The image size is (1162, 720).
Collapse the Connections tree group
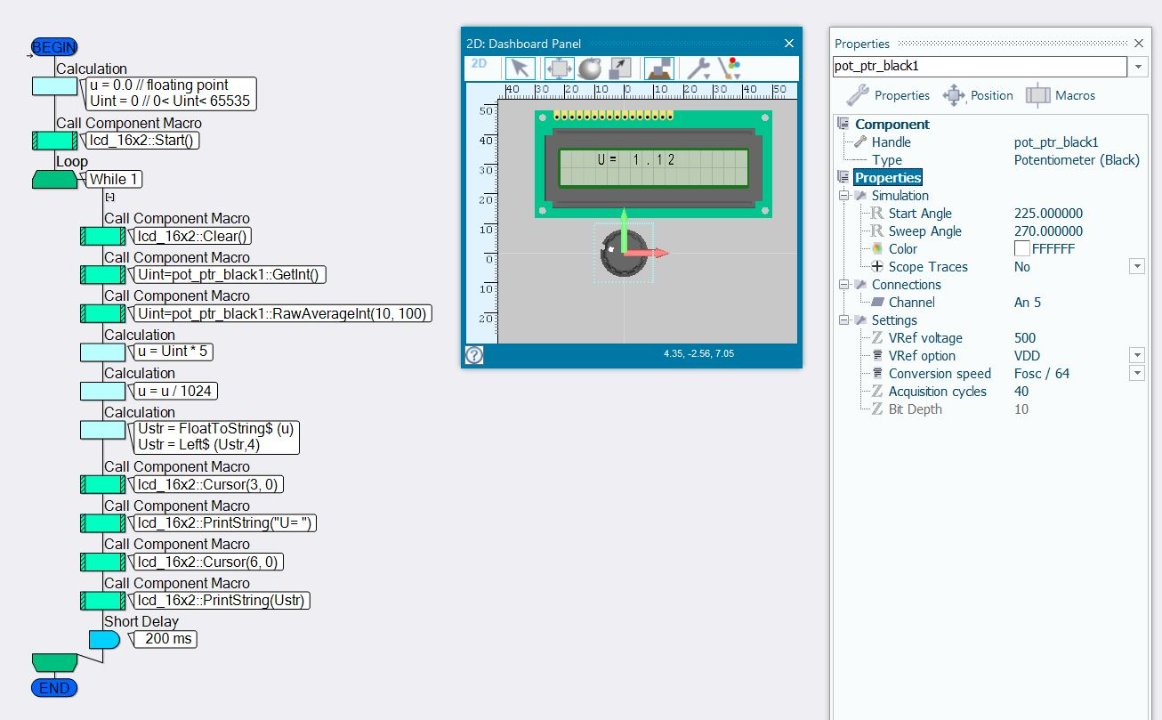click(x=843, y=284)
